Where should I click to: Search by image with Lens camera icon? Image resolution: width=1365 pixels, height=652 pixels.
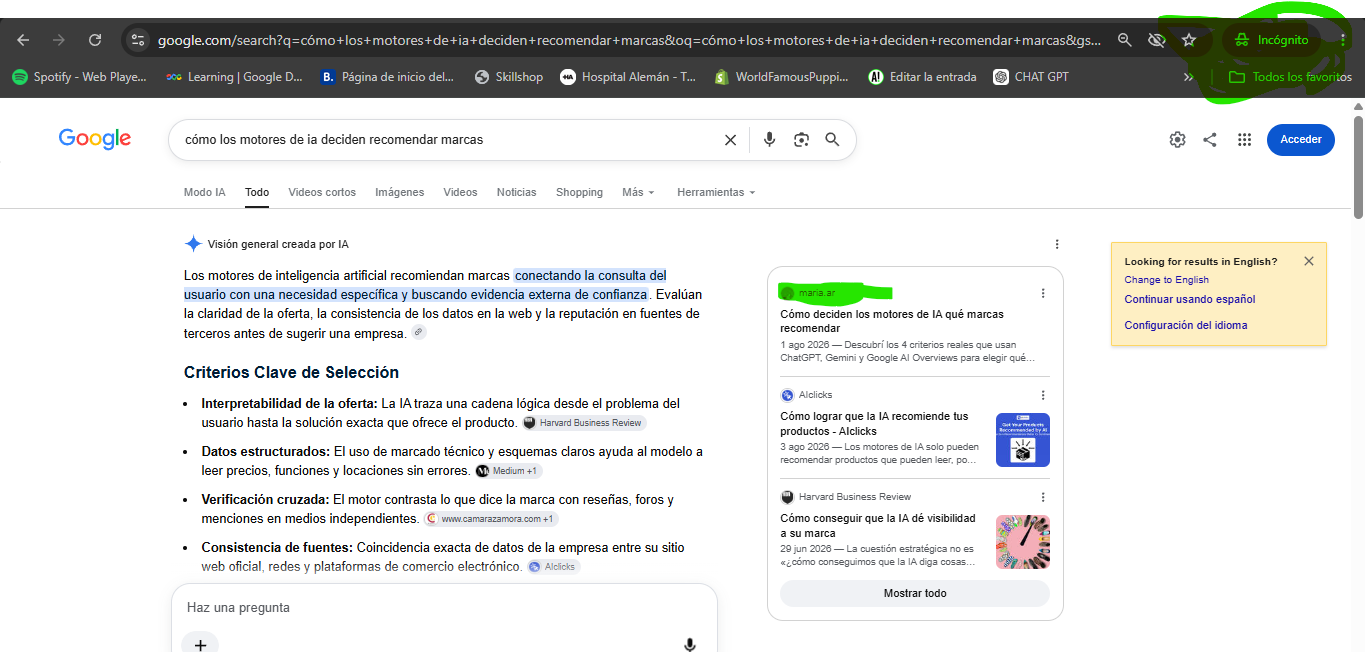coord(801,140)
